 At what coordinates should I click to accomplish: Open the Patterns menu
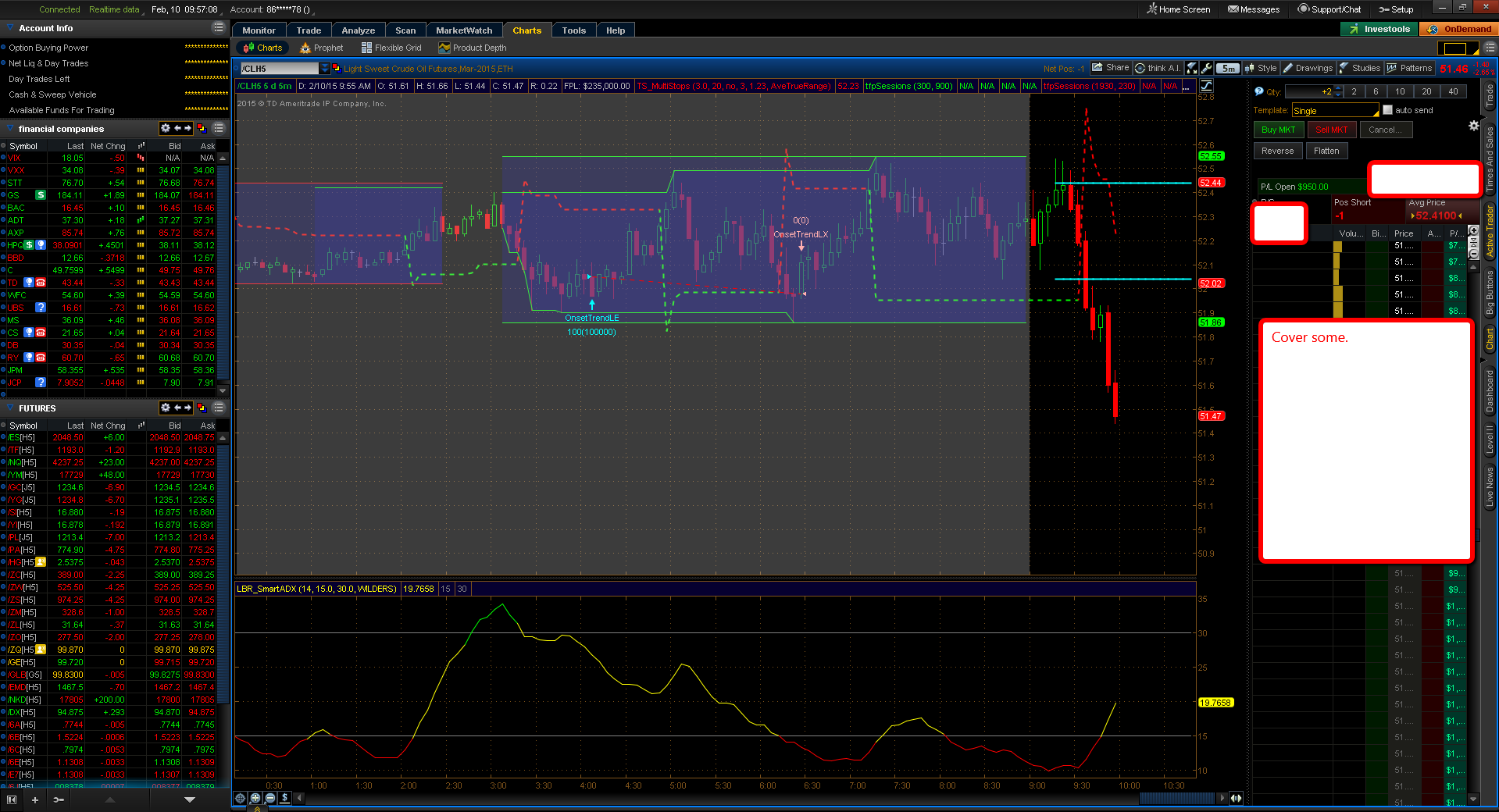[1410, 68]
